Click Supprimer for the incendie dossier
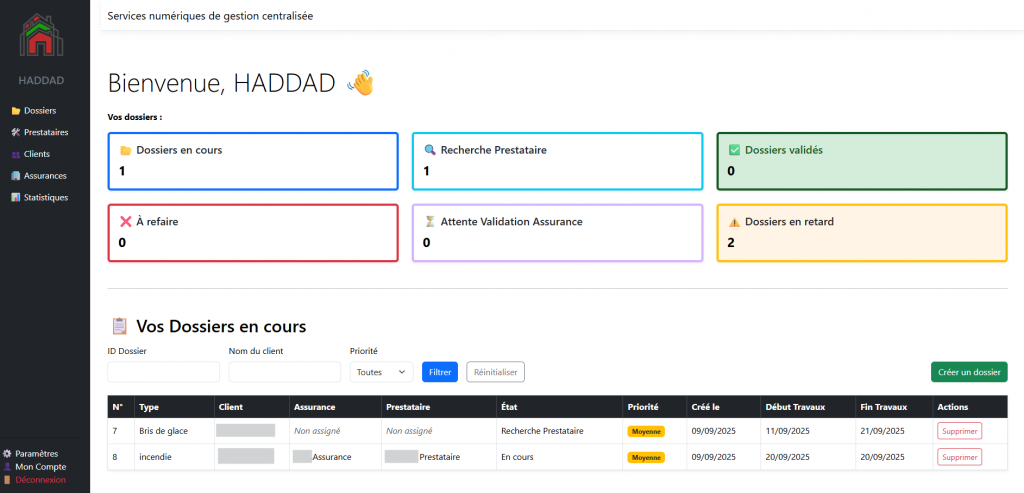 click(x=959, y=457)
